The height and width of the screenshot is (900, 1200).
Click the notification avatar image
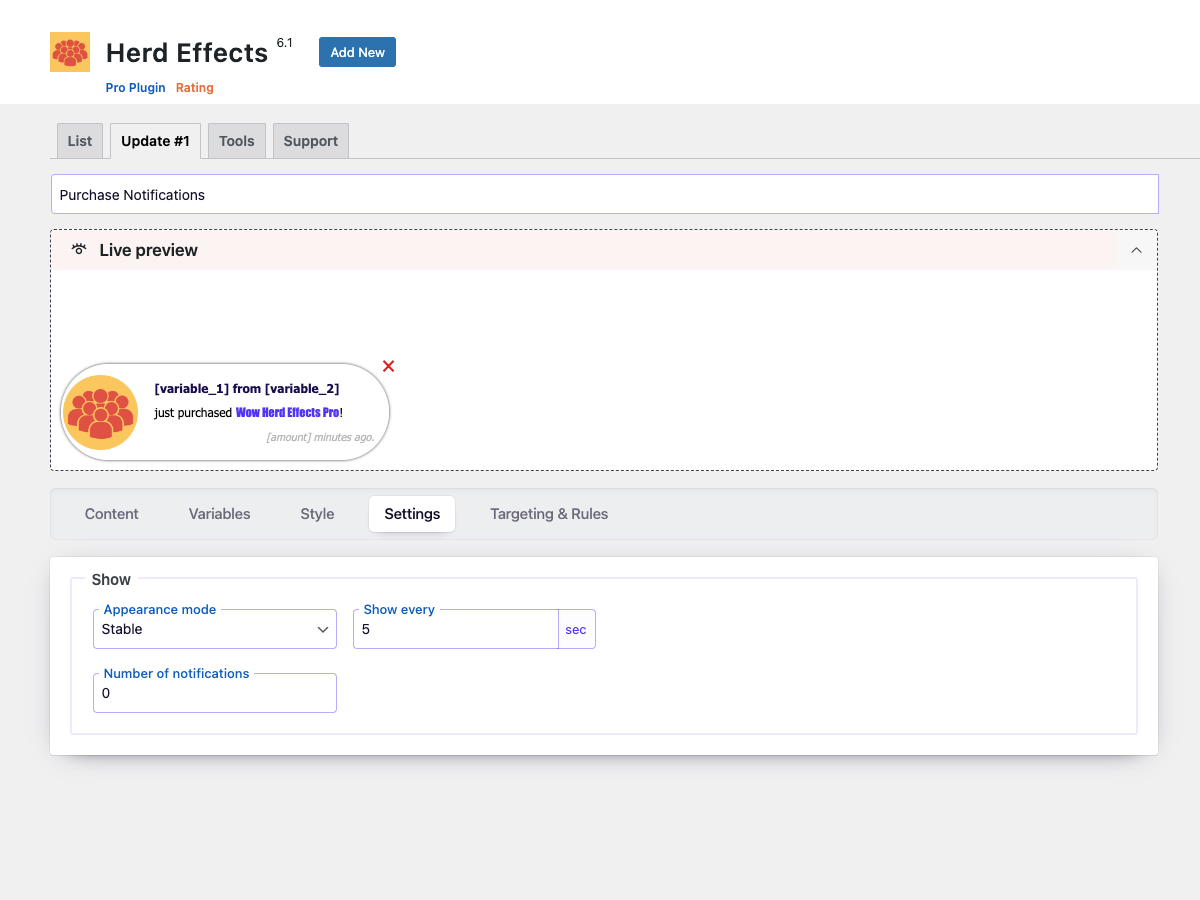point(100,412)
